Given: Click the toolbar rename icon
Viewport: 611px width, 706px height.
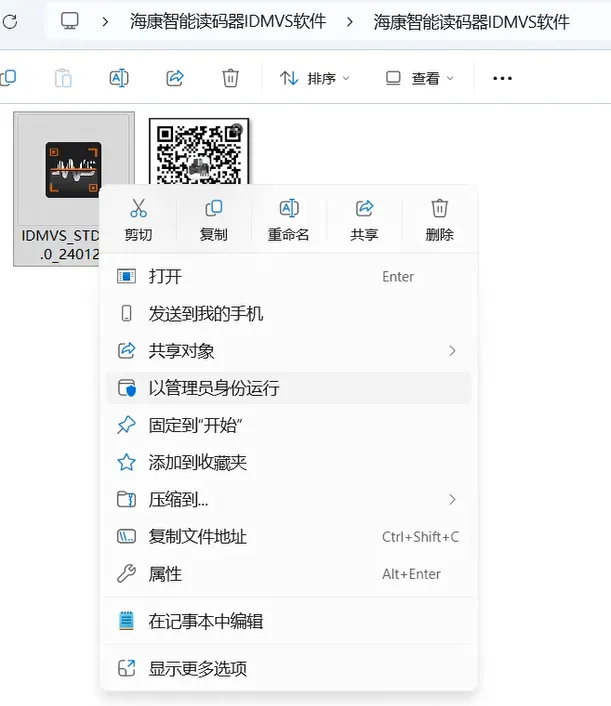Looking at the screenshot, I should 119,78.
